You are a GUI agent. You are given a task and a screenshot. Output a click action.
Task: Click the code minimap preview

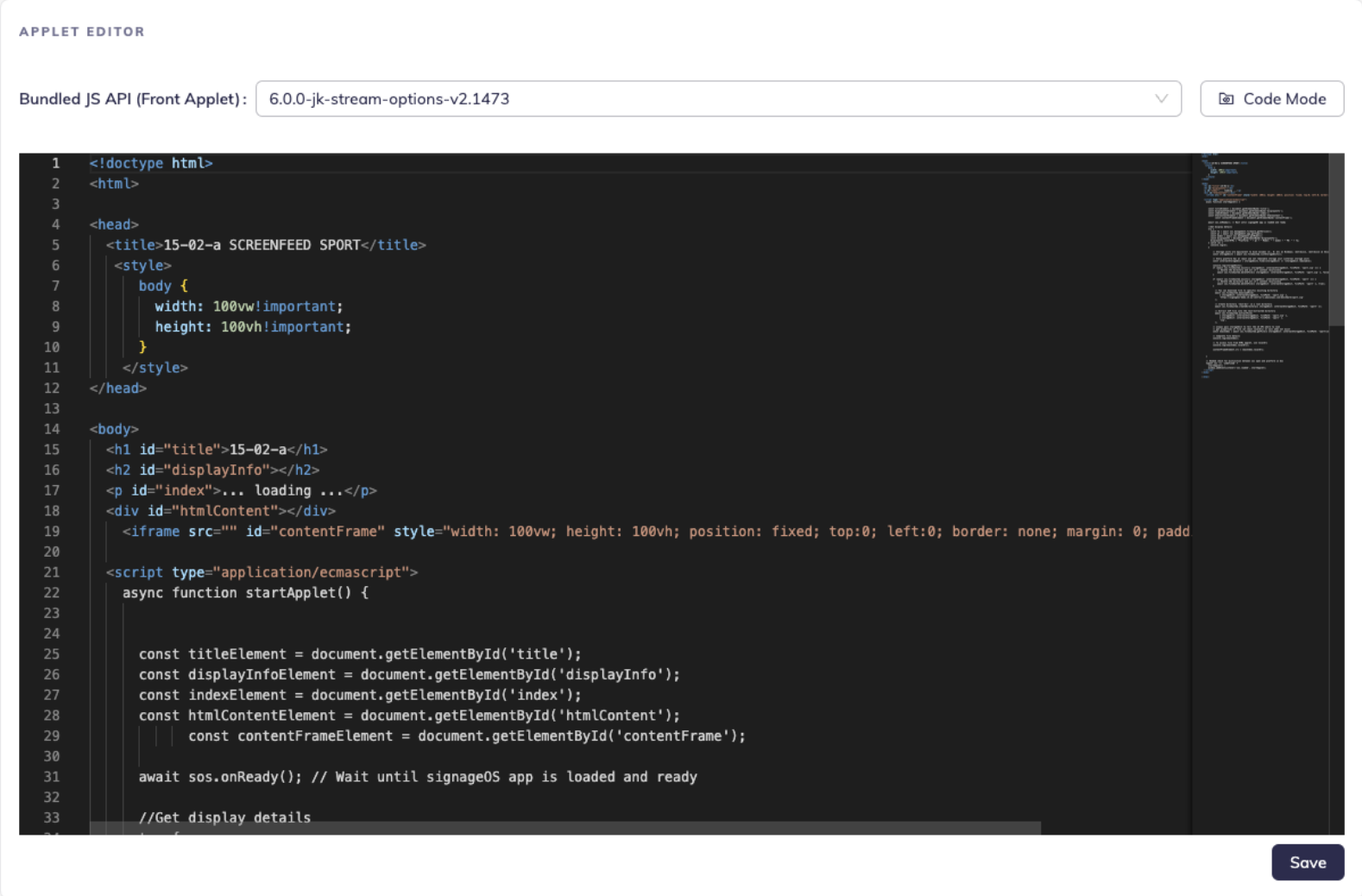pos(1260,268)
